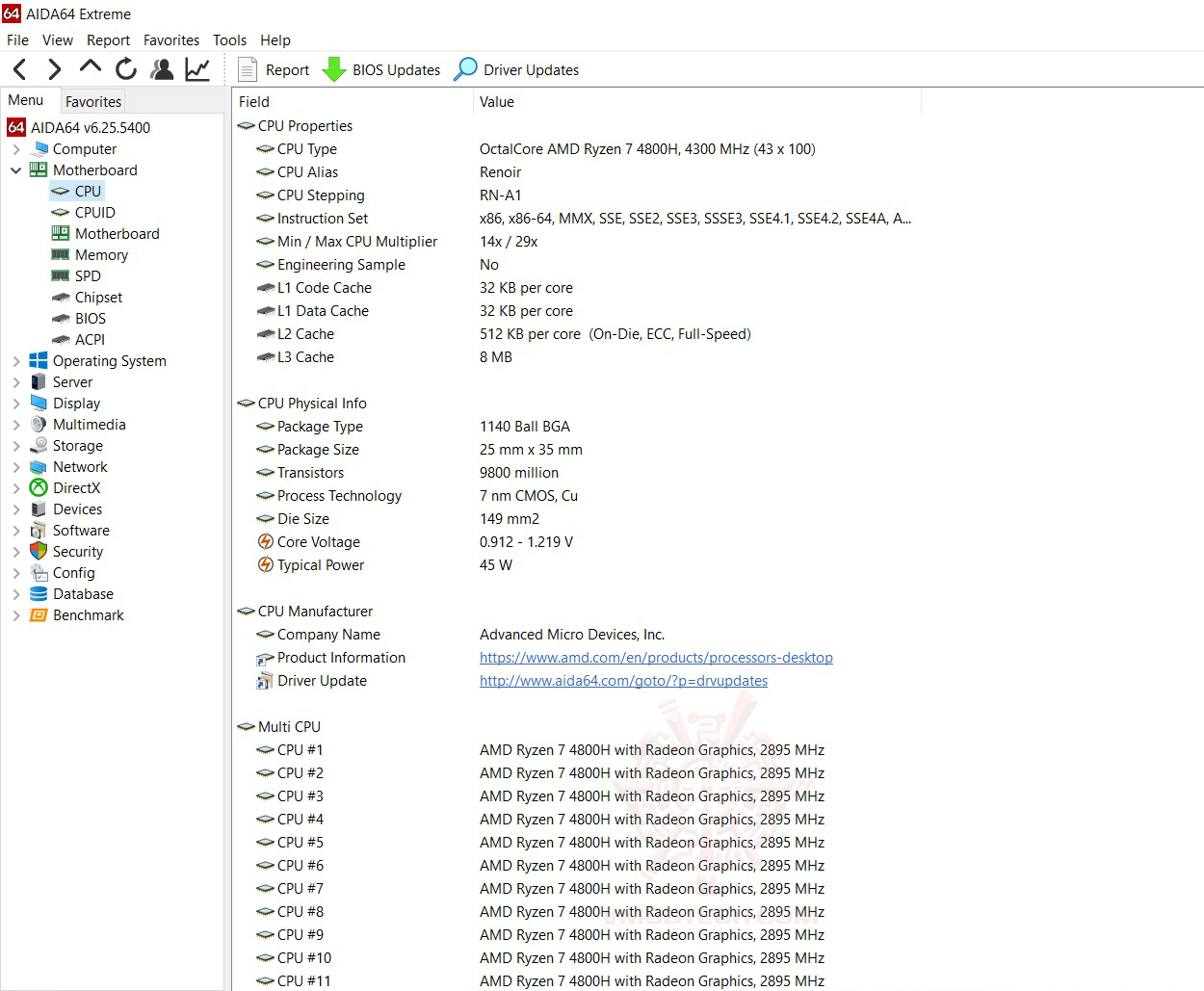Select the BIOS icon in tree
The image size is (1204, 991).
click(x=60, y=319)
